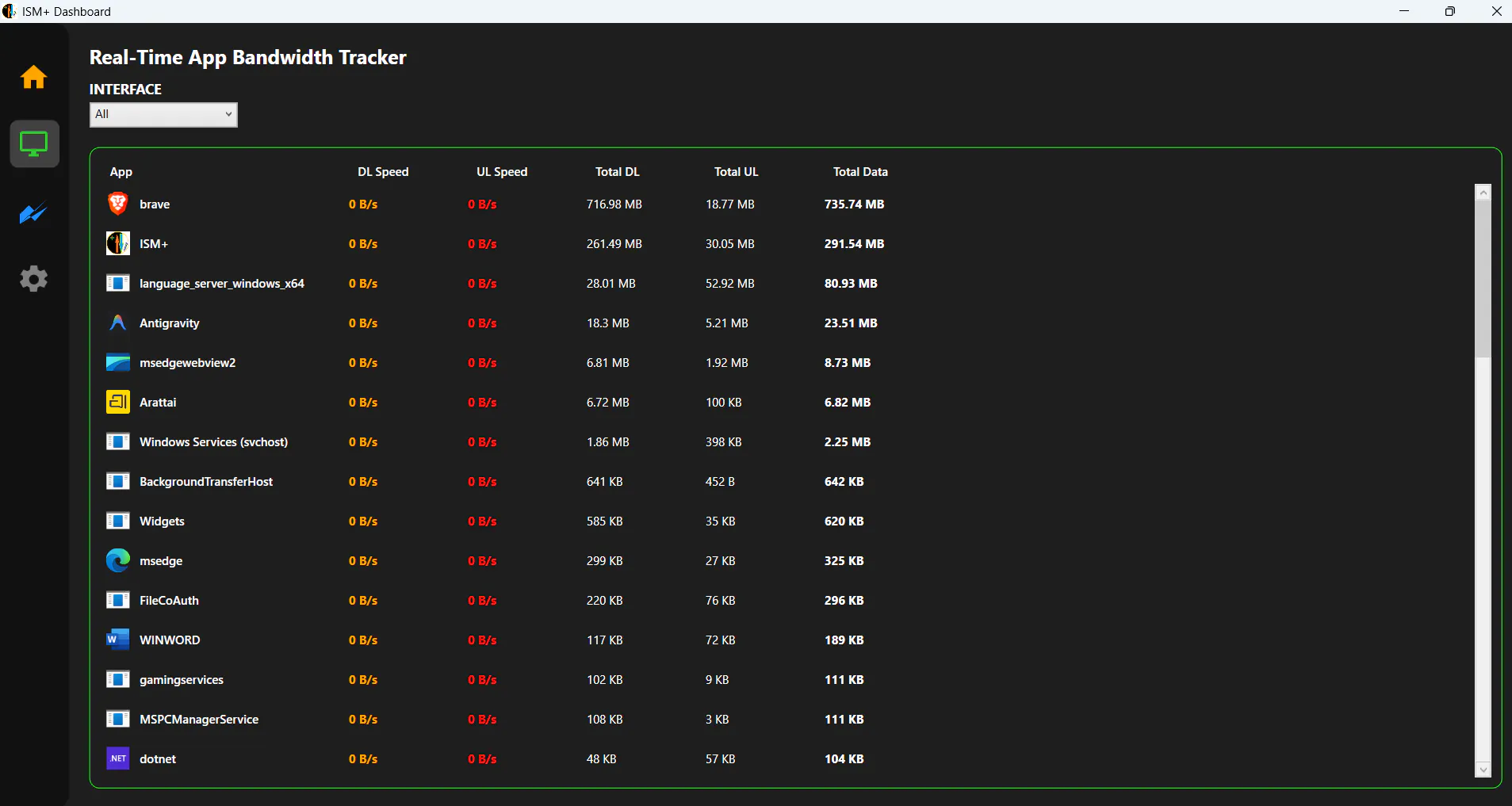Click the yellow Arattai icon
Image resolution: width=1512 pixels, height=806 pixels.
coord(118,402)
